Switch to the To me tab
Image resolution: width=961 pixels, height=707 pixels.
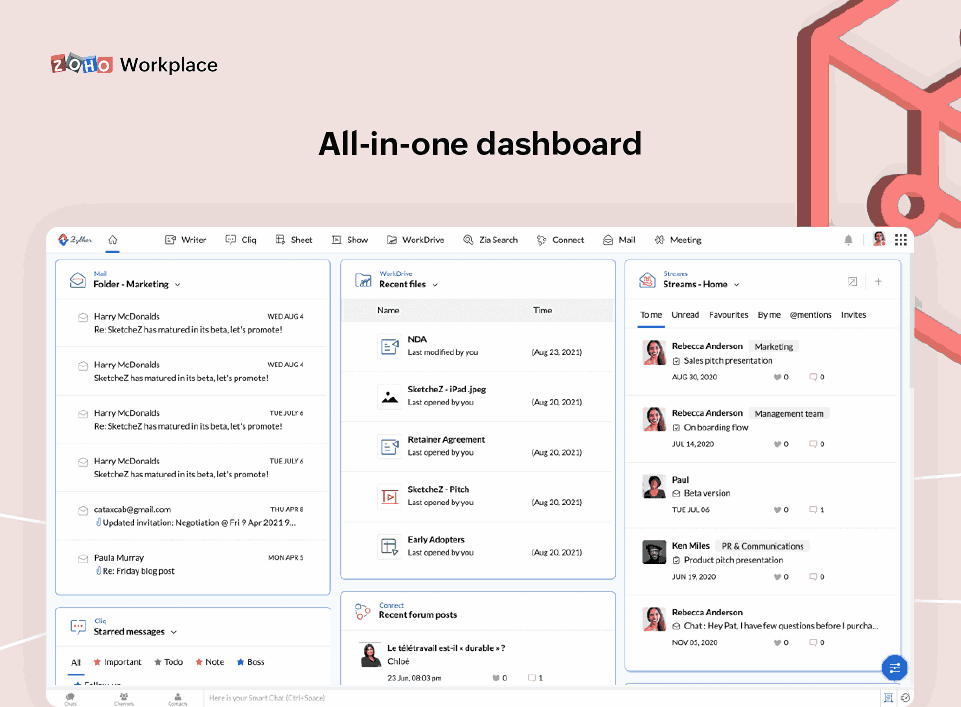651,315
